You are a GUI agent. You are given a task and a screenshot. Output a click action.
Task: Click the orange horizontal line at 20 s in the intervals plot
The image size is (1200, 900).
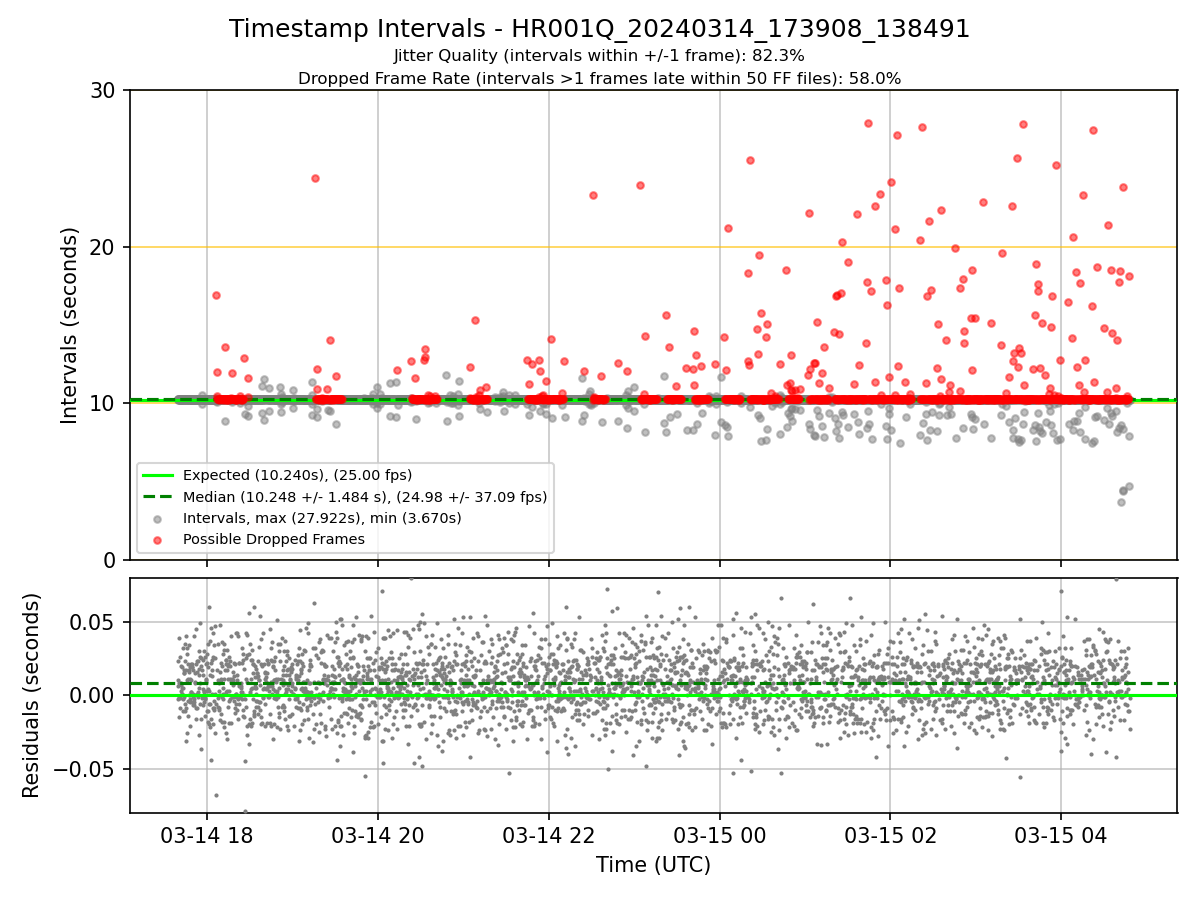coord(653,247)
